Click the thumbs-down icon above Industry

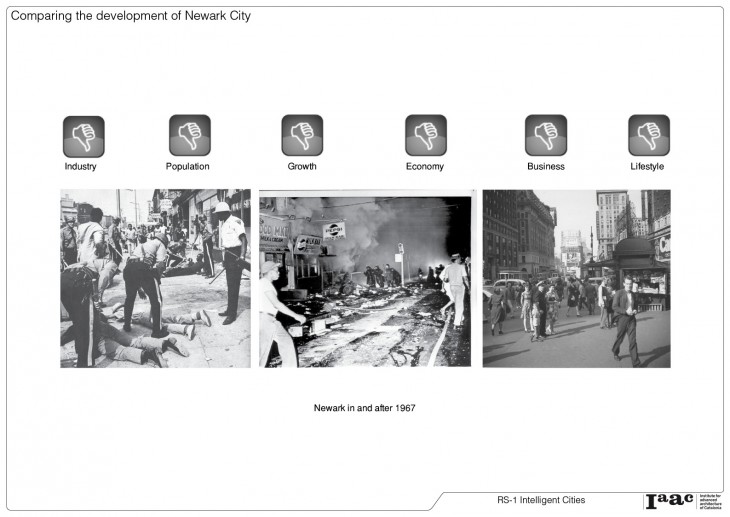[83, 135]
